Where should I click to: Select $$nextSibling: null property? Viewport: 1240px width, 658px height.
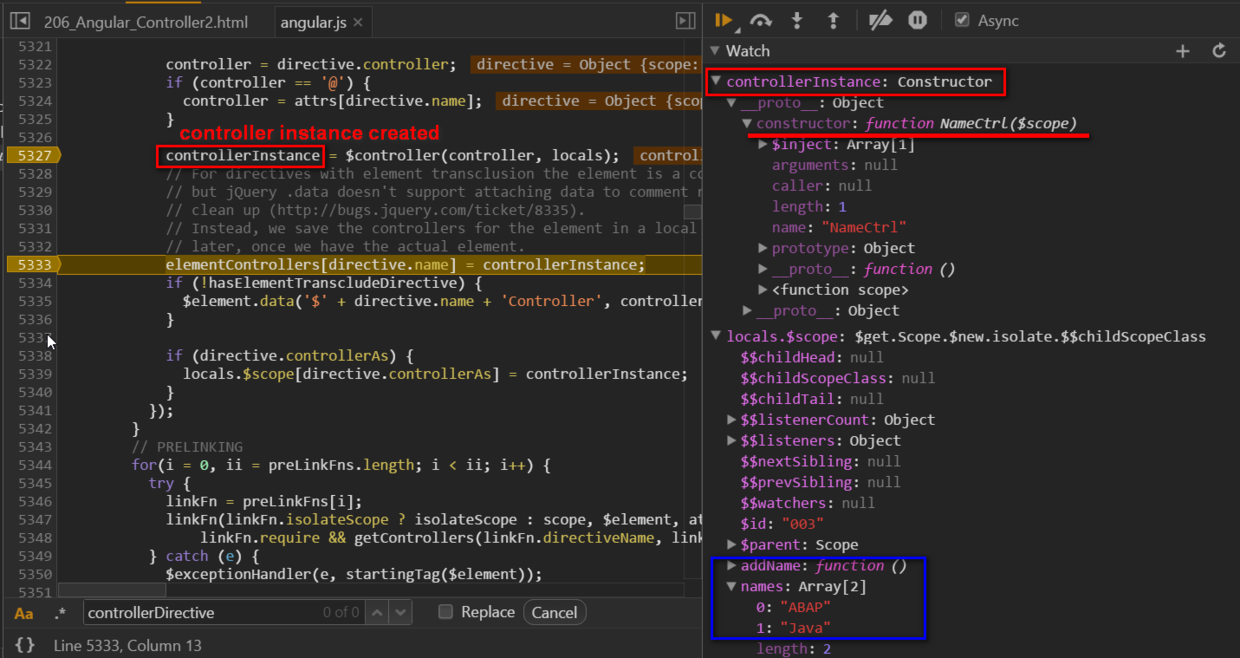[x=820, y=462]
